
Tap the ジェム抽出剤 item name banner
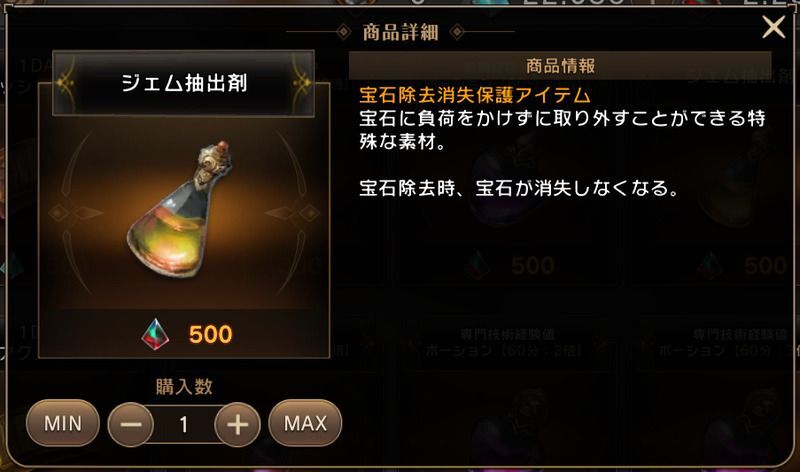pyautogui.click(x=184, y=83)
